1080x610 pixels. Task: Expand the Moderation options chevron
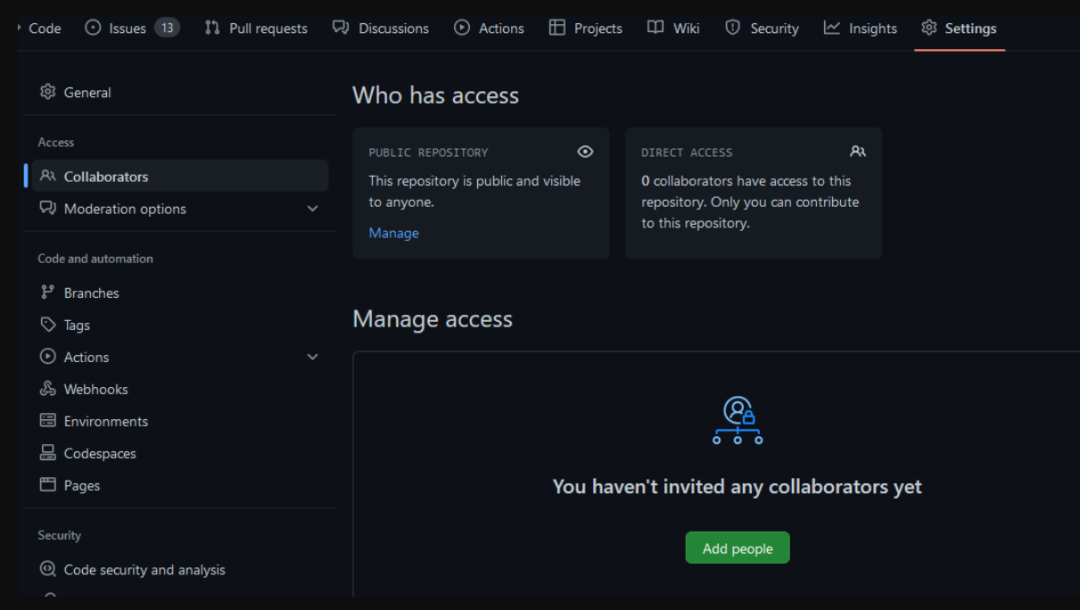313,209
